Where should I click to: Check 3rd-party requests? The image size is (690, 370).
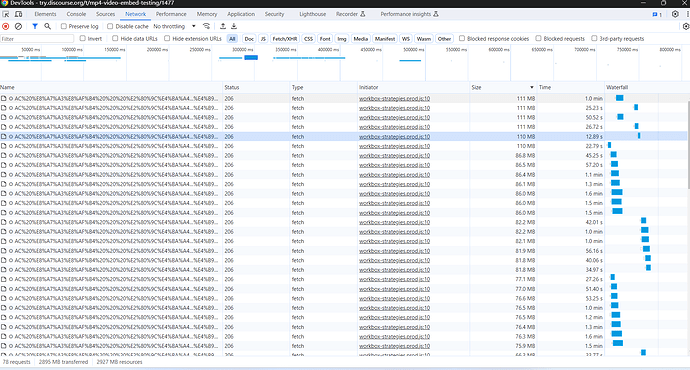(594, 38)
